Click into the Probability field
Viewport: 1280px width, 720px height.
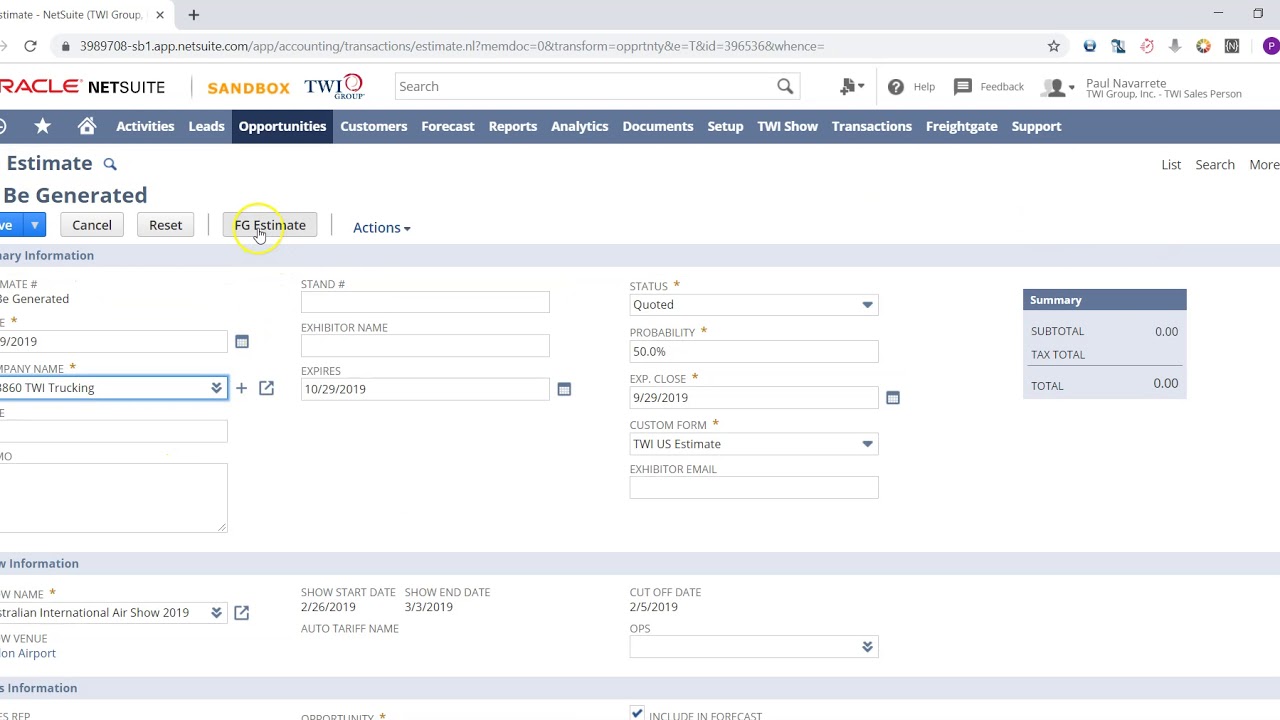pos(754,352)
